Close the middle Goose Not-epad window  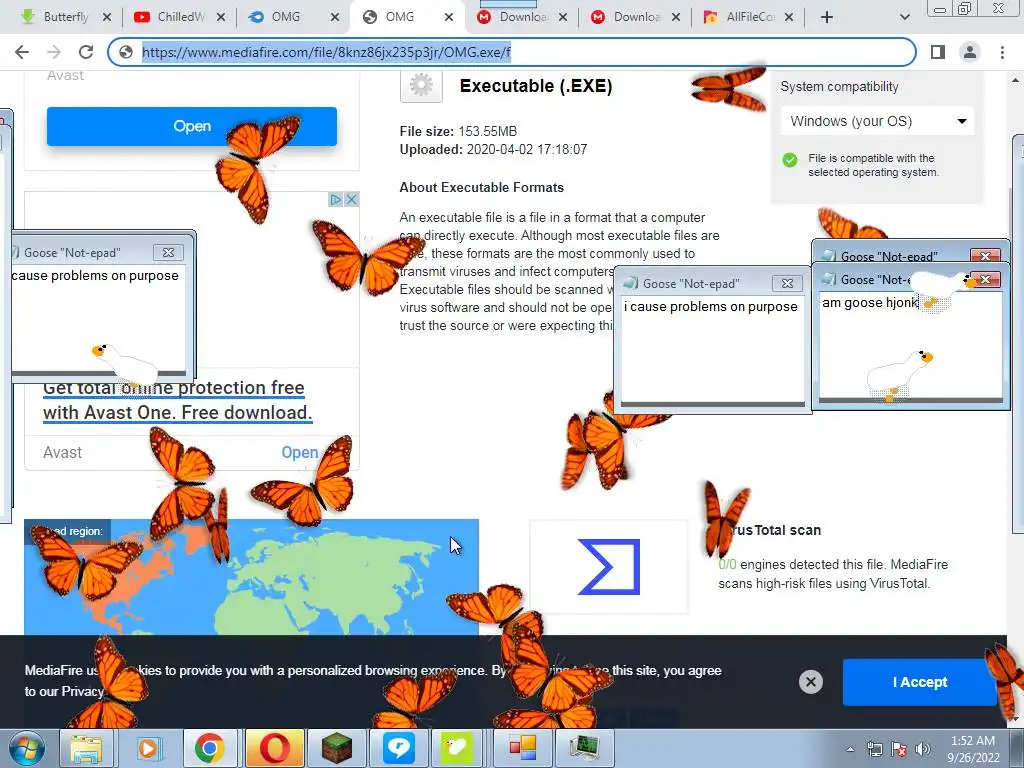pos(787,283)
